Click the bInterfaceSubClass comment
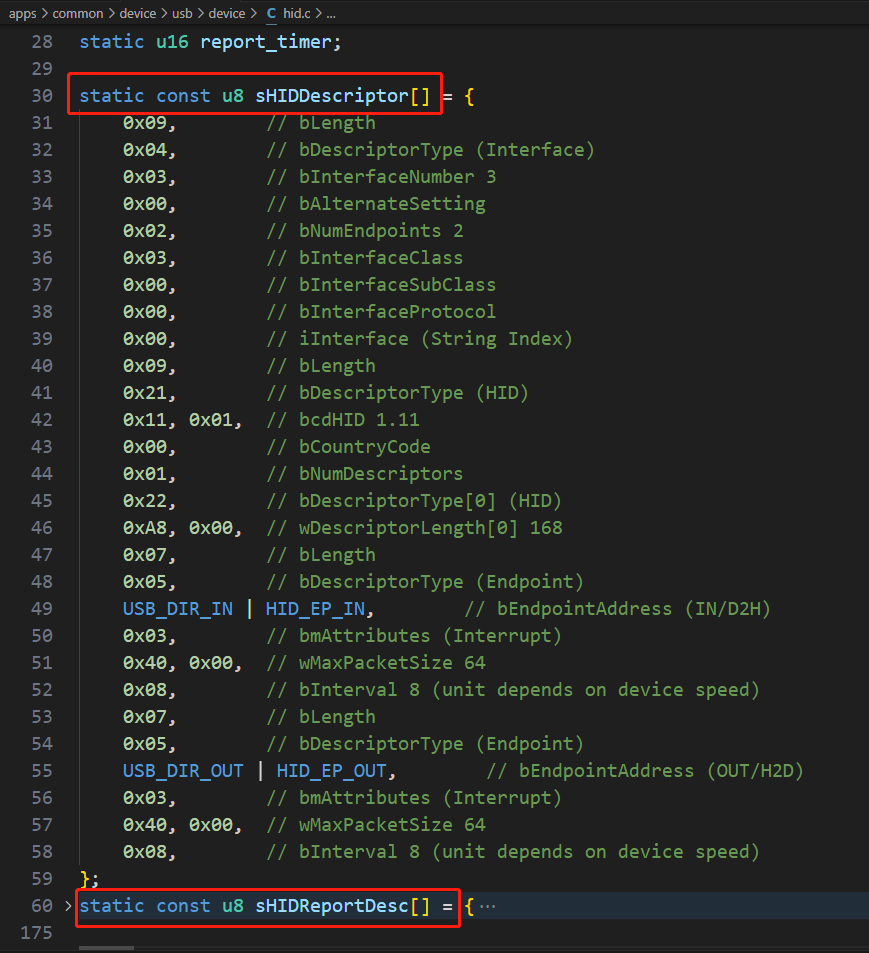Image resolution: width=869 pixels, height=953 pixels. click(x=381, y=285)
